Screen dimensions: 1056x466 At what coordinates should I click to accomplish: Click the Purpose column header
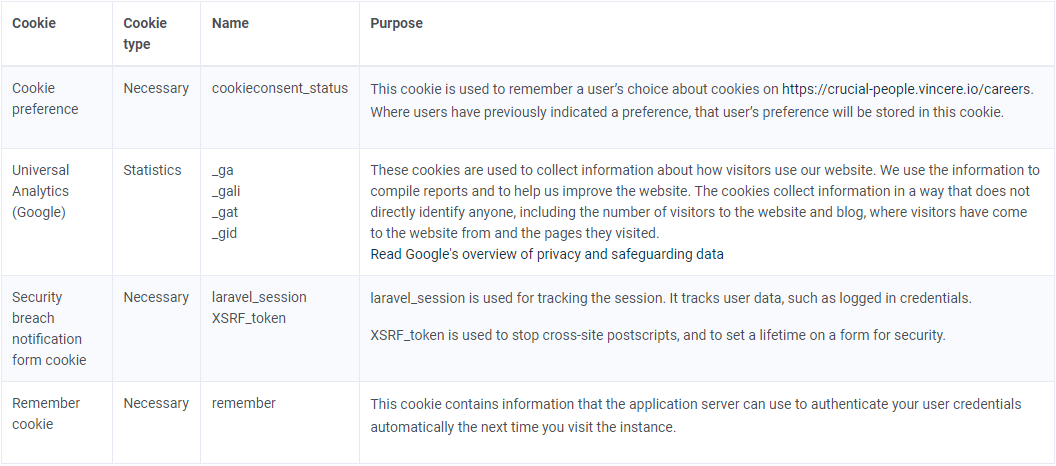pos(397,23)
